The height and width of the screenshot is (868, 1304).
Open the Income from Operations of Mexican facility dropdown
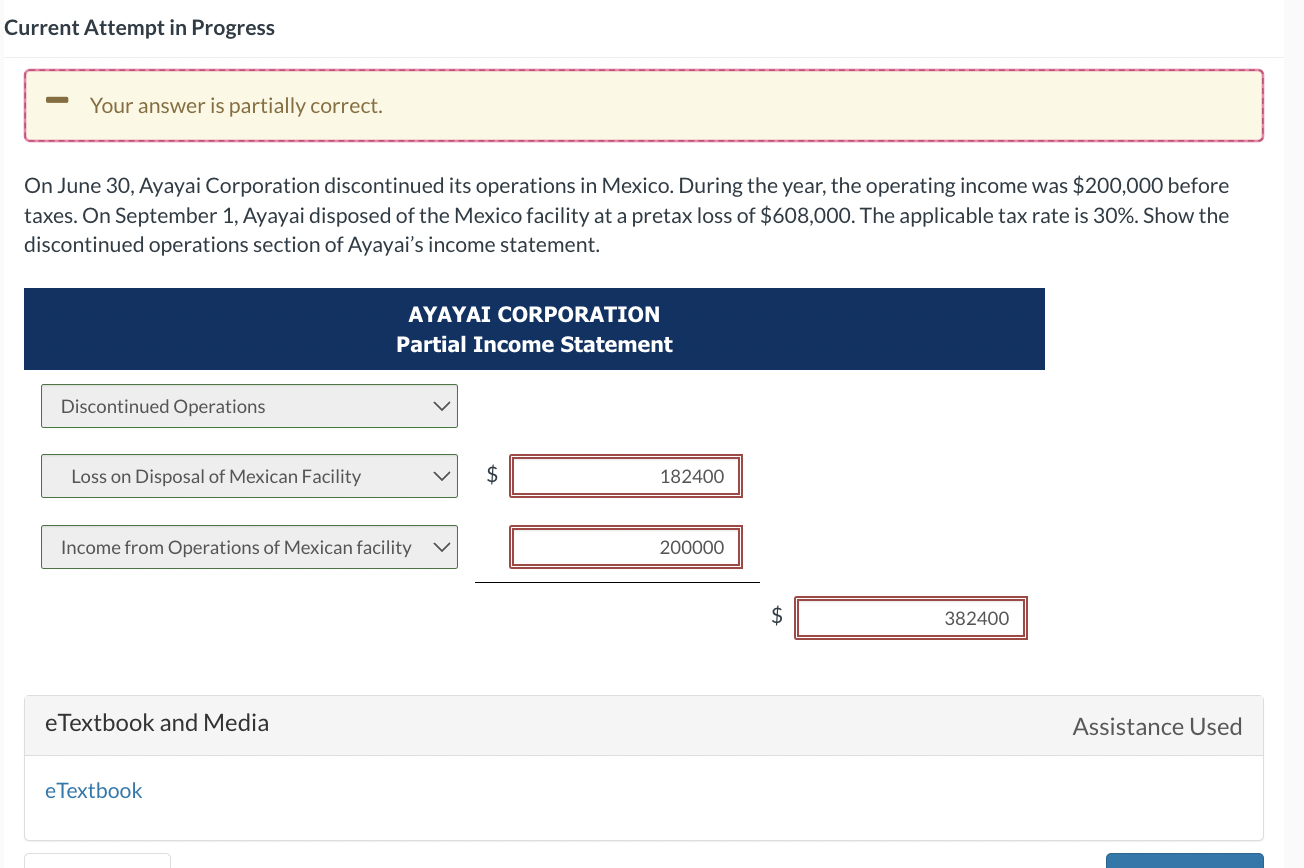(248, 547)
